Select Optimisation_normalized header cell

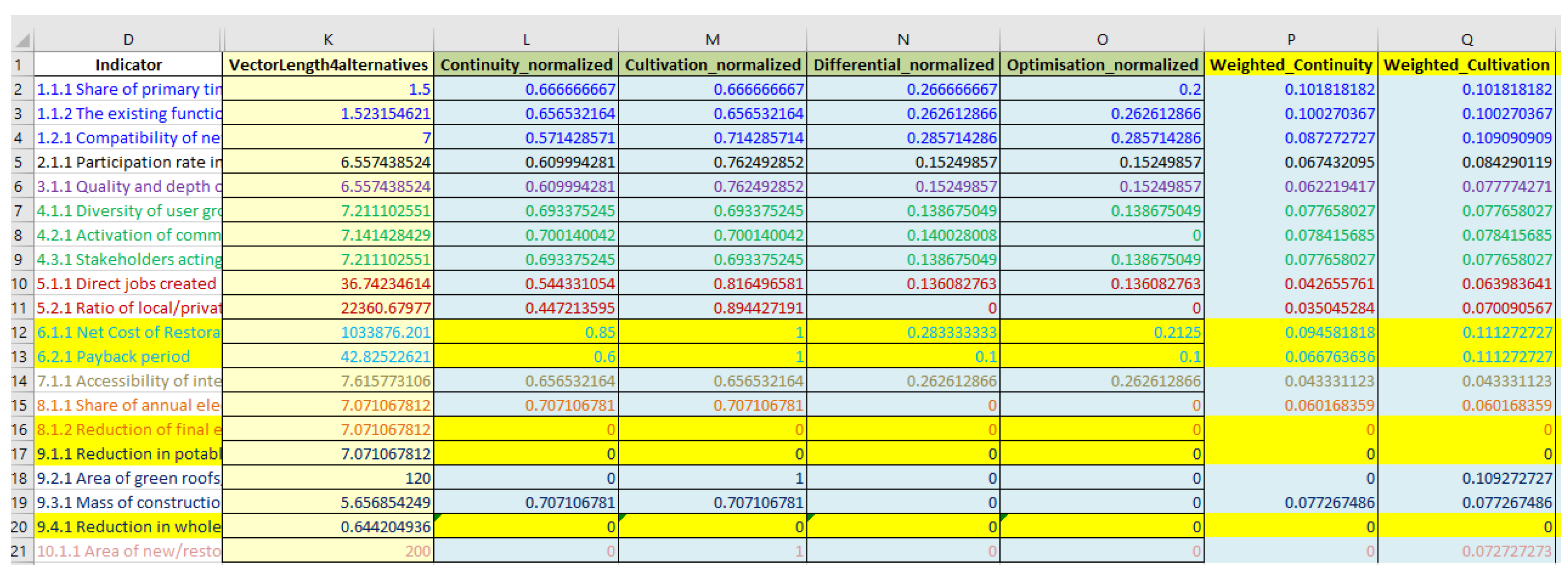coord(1102,64)
